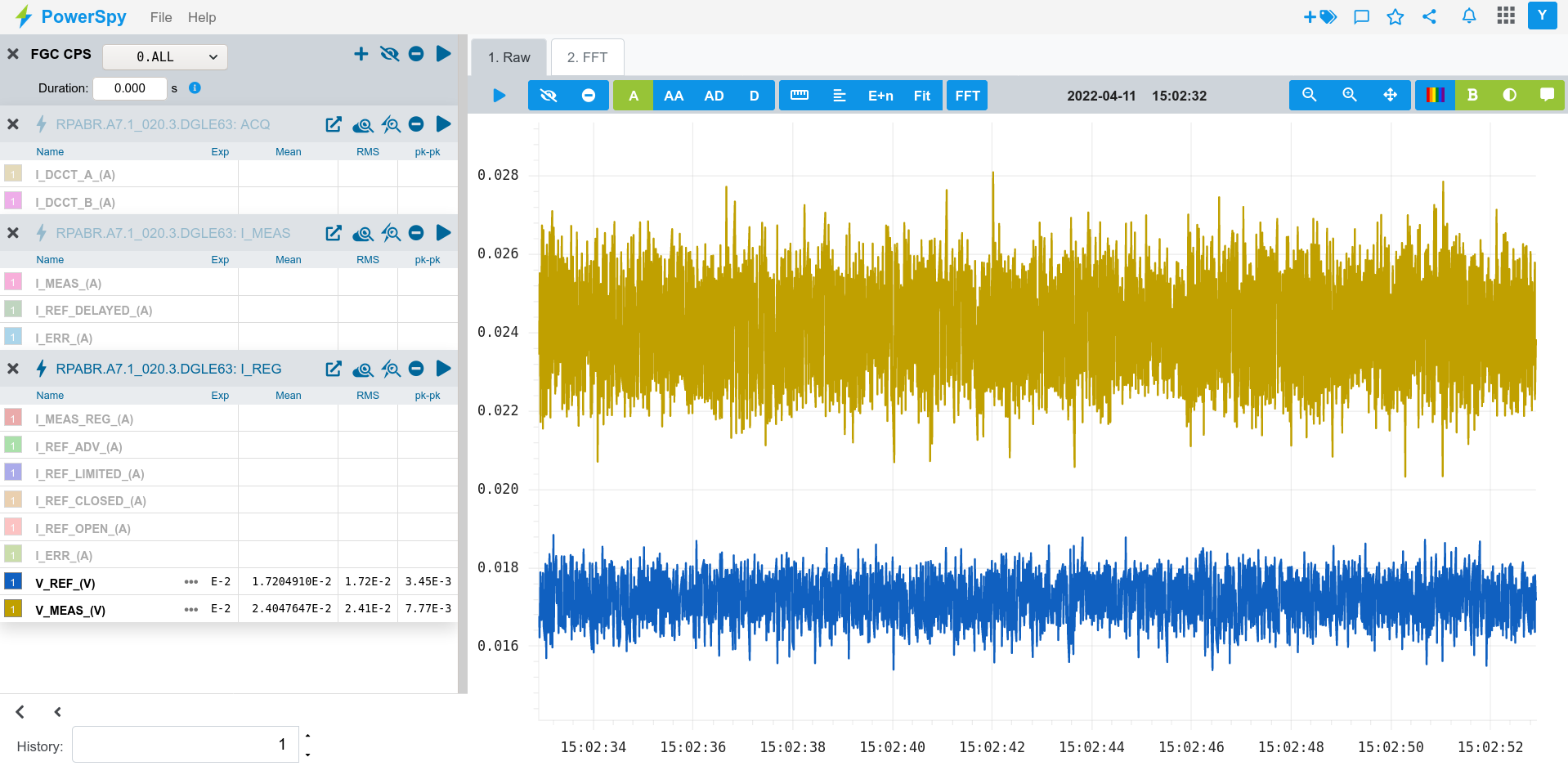Viewport: 1568px width, 766px height.
Task: Toggle the V_REF_(V) blue color swatch
Action: click(x=13, y=581)
